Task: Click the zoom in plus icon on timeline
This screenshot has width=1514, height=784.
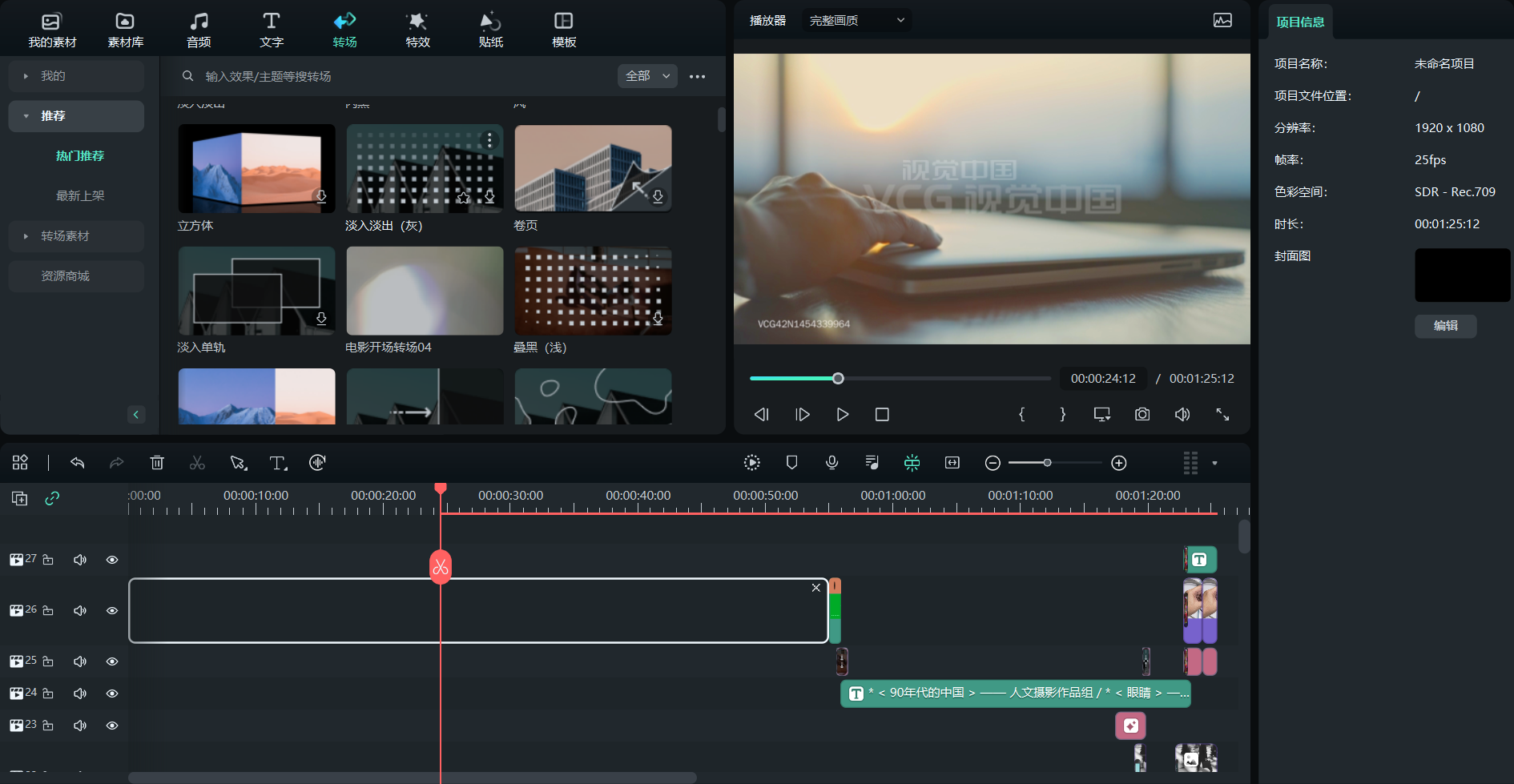Action: 1119,463
